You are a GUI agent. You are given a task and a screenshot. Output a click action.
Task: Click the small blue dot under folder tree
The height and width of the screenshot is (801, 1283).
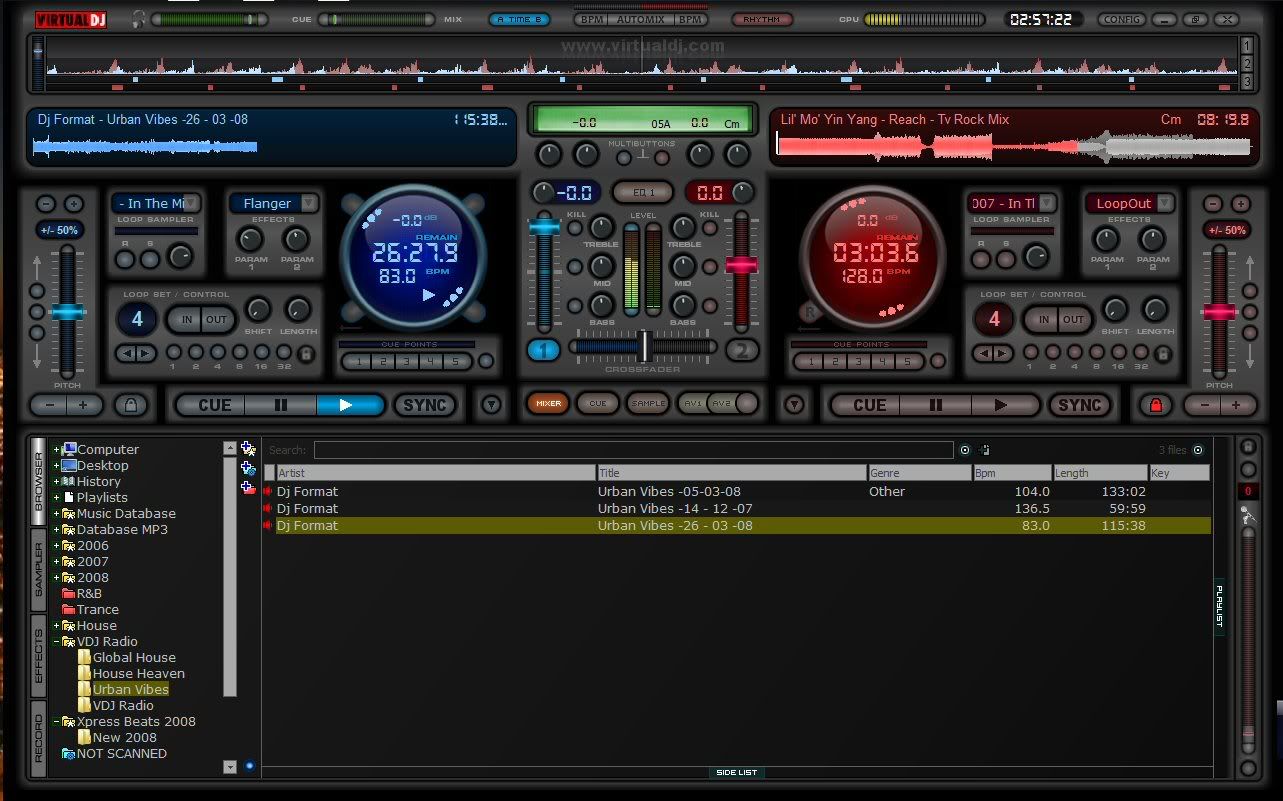point(249,766)
